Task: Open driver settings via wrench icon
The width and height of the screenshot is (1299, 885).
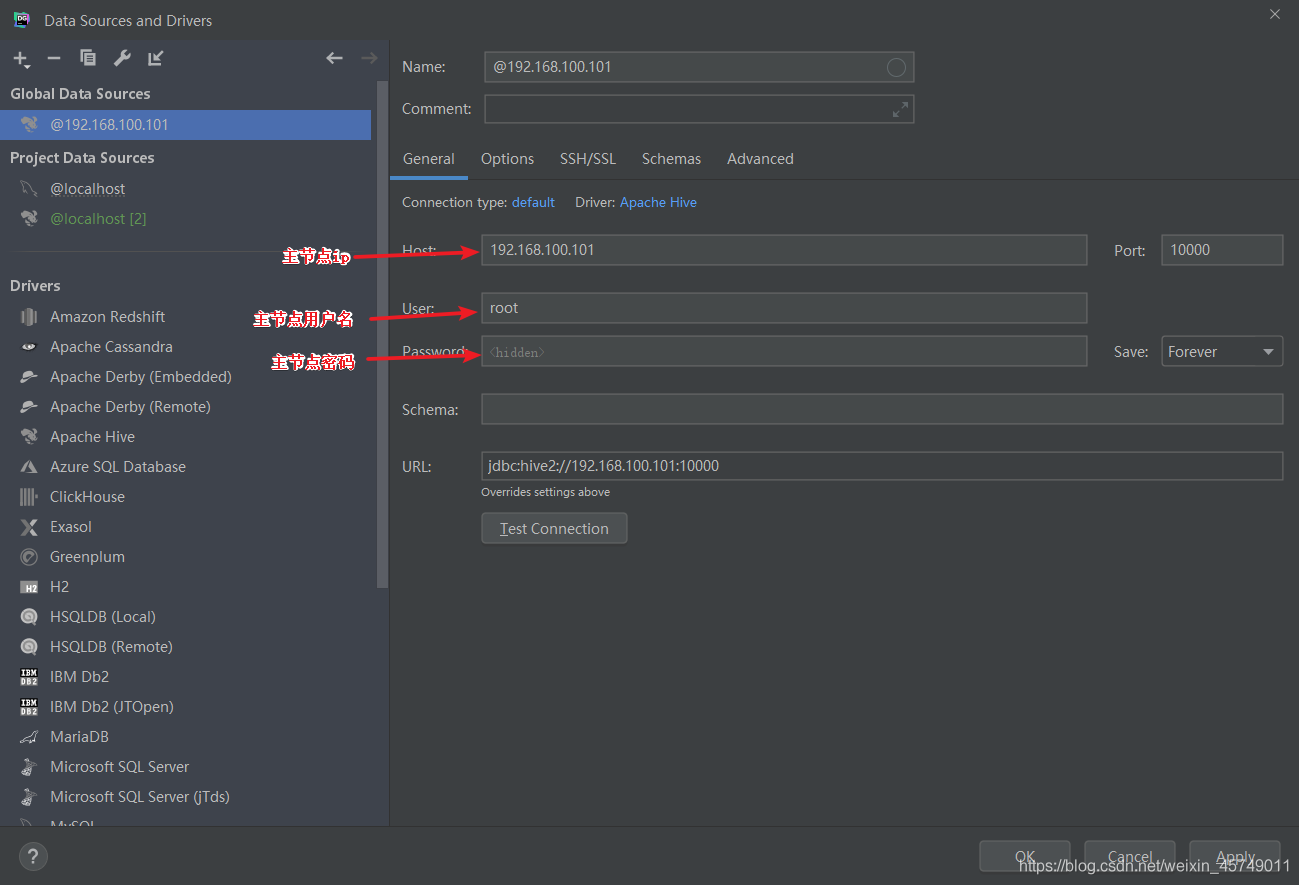Action: click(122, 59)
